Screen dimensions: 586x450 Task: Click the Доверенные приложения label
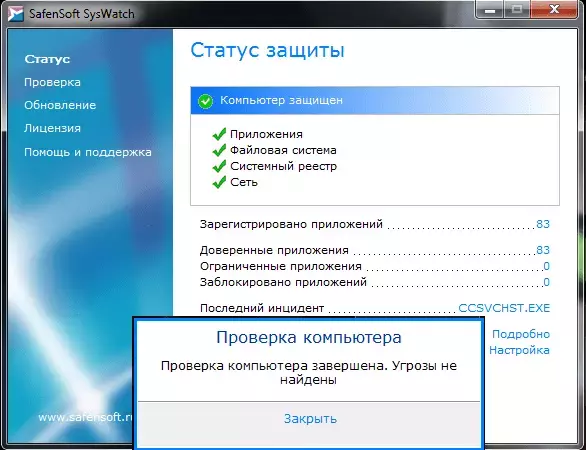coord(274,250)
